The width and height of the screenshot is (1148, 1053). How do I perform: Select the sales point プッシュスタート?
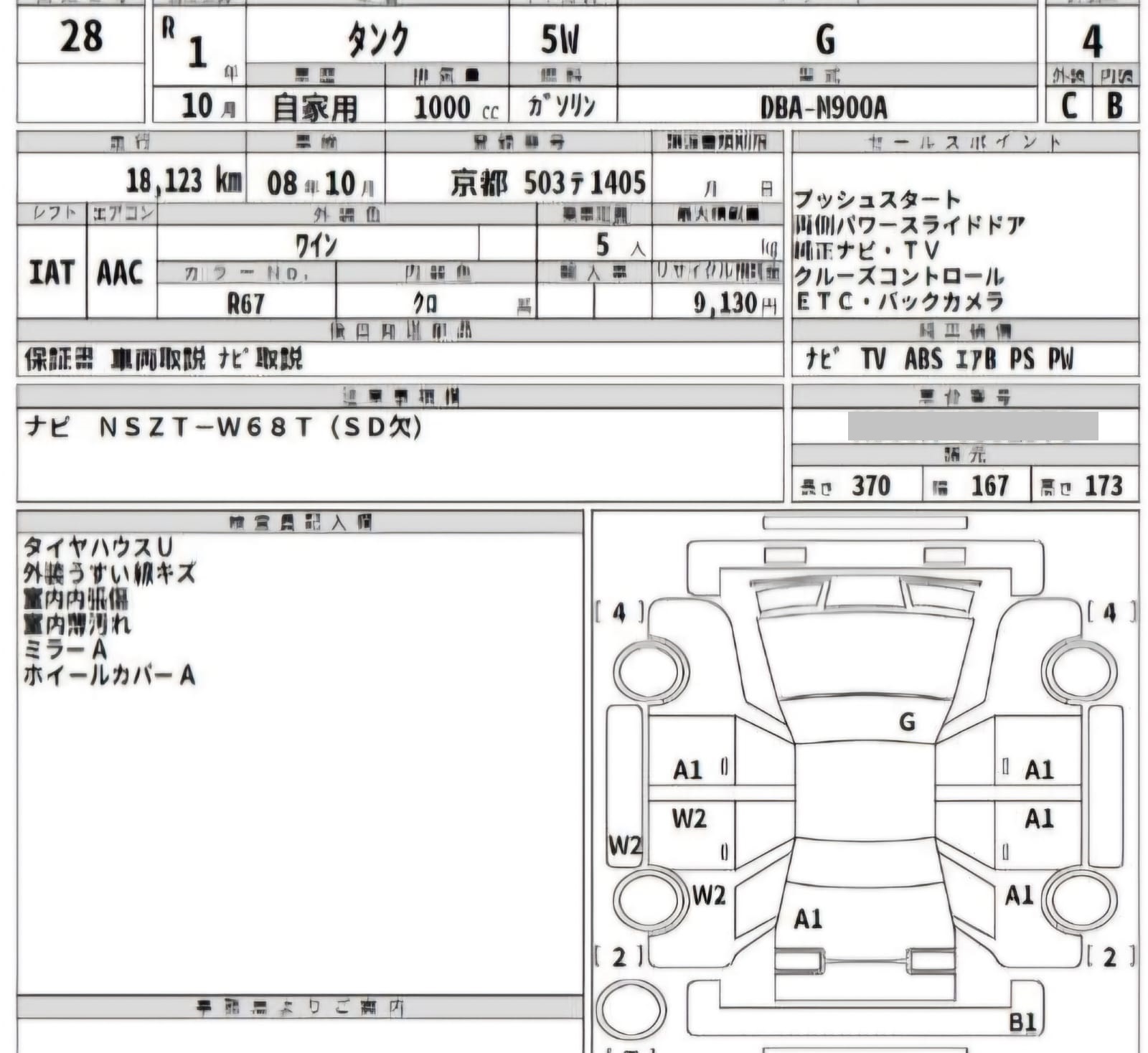[877, 199]
